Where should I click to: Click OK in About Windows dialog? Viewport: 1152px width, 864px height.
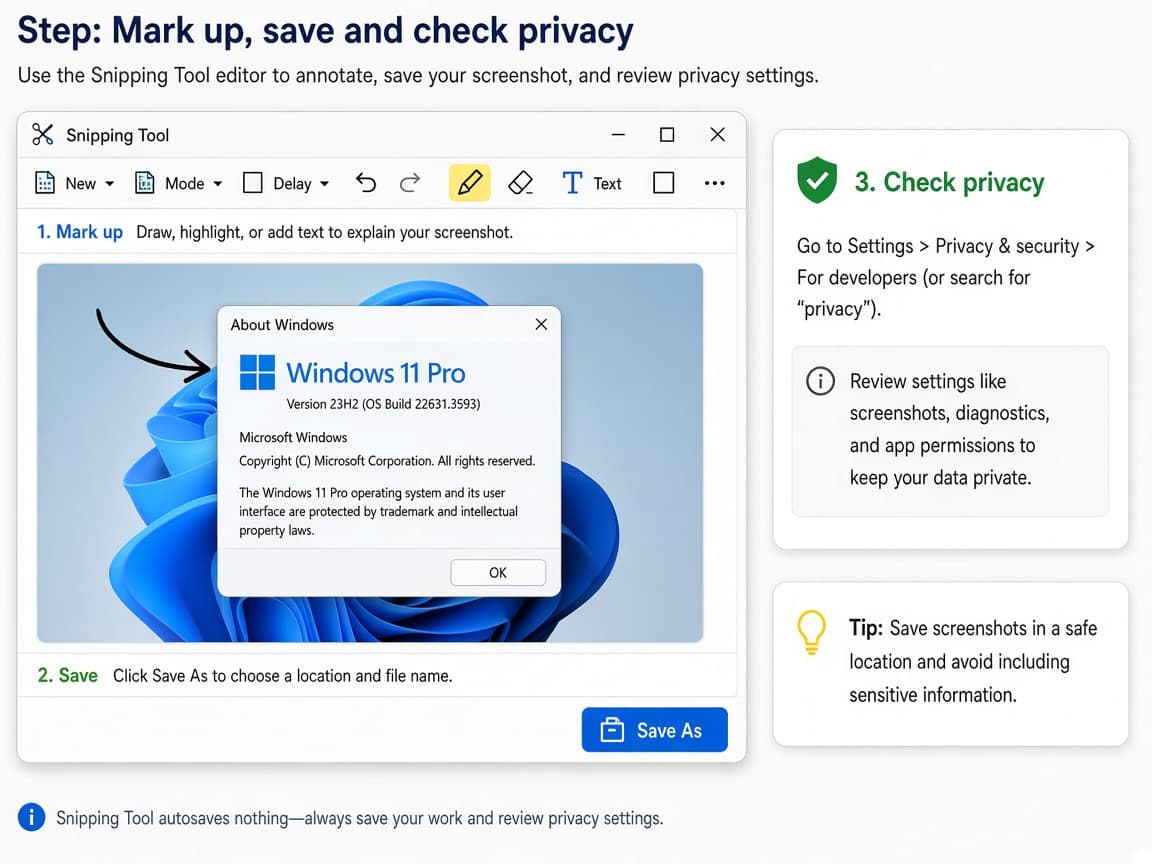pos(498,572)
